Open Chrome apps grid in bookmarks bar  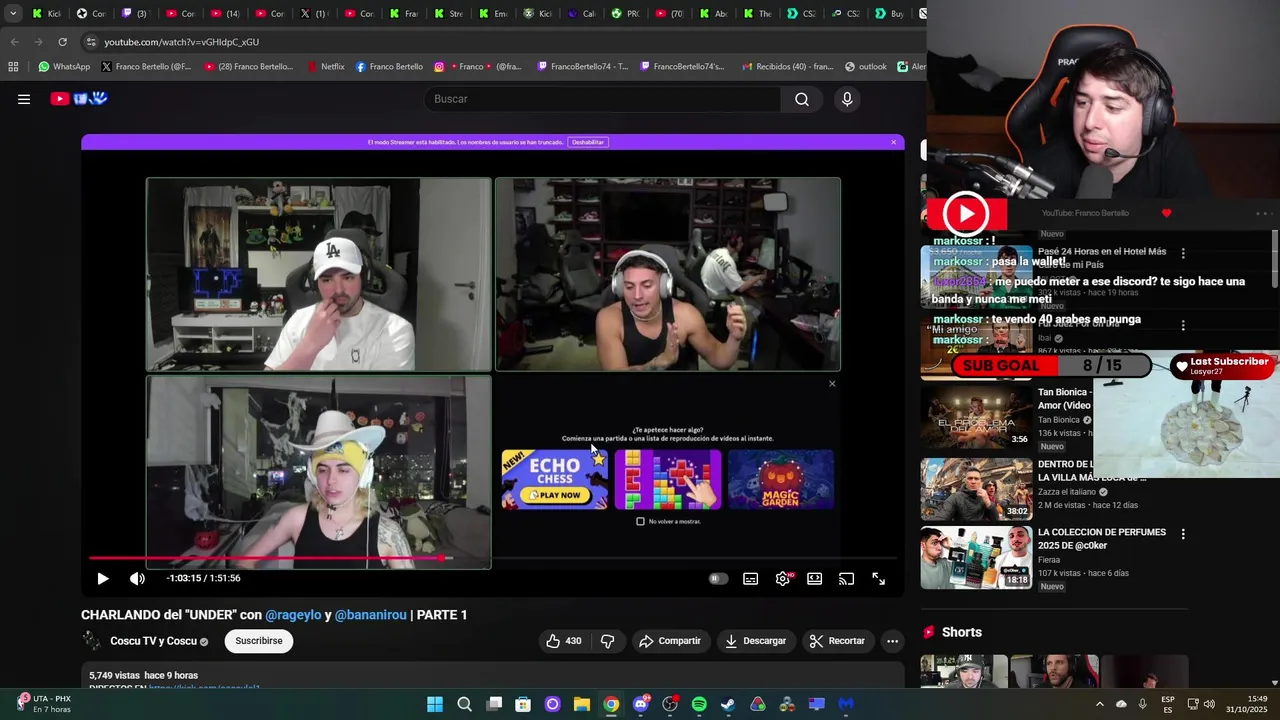(x=13, y=67)
